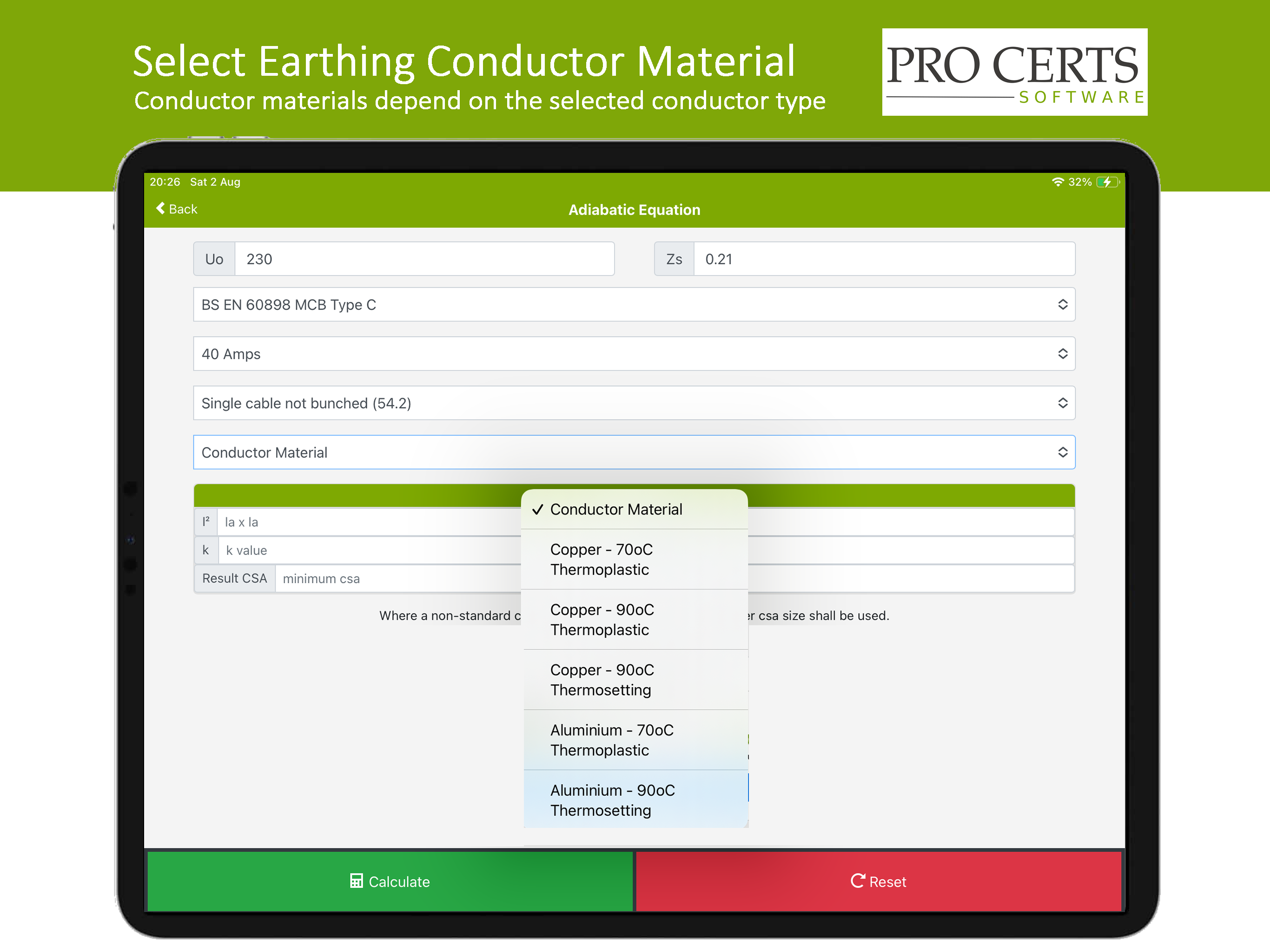
Task: Click the Result CSA label
Action: (x=235, y=578)
